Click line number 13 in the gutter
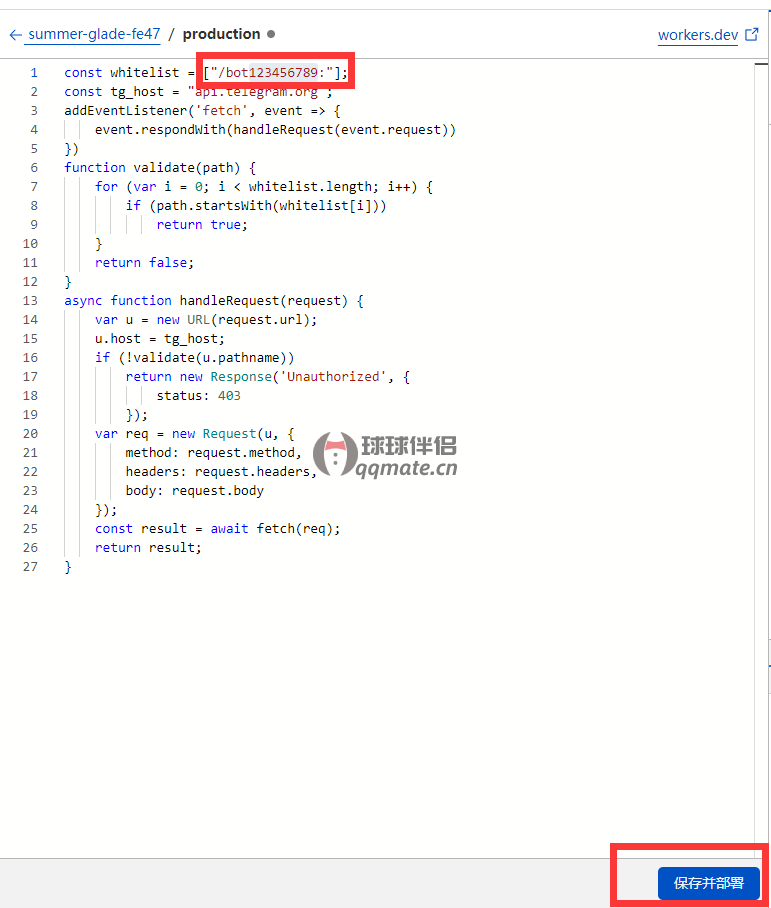Viewport: 771px width, 908px height. 30,300
